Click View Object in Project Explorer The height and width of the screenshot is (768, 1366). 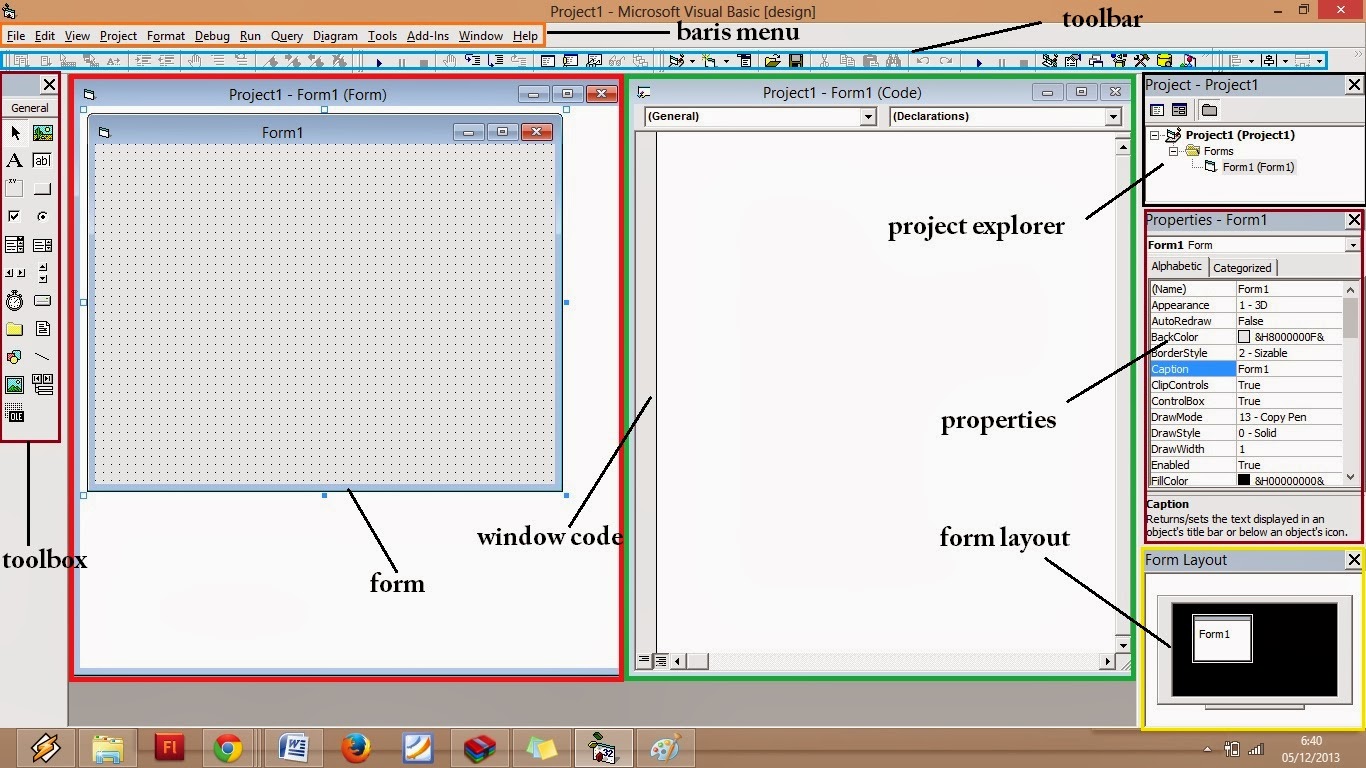[1179, 110]
